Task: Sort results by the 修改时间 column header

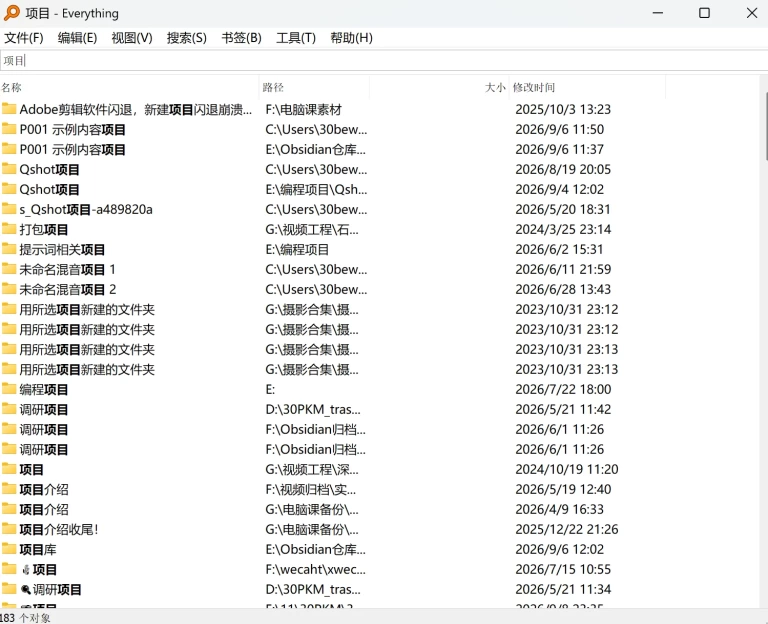Action: (587, 88)
